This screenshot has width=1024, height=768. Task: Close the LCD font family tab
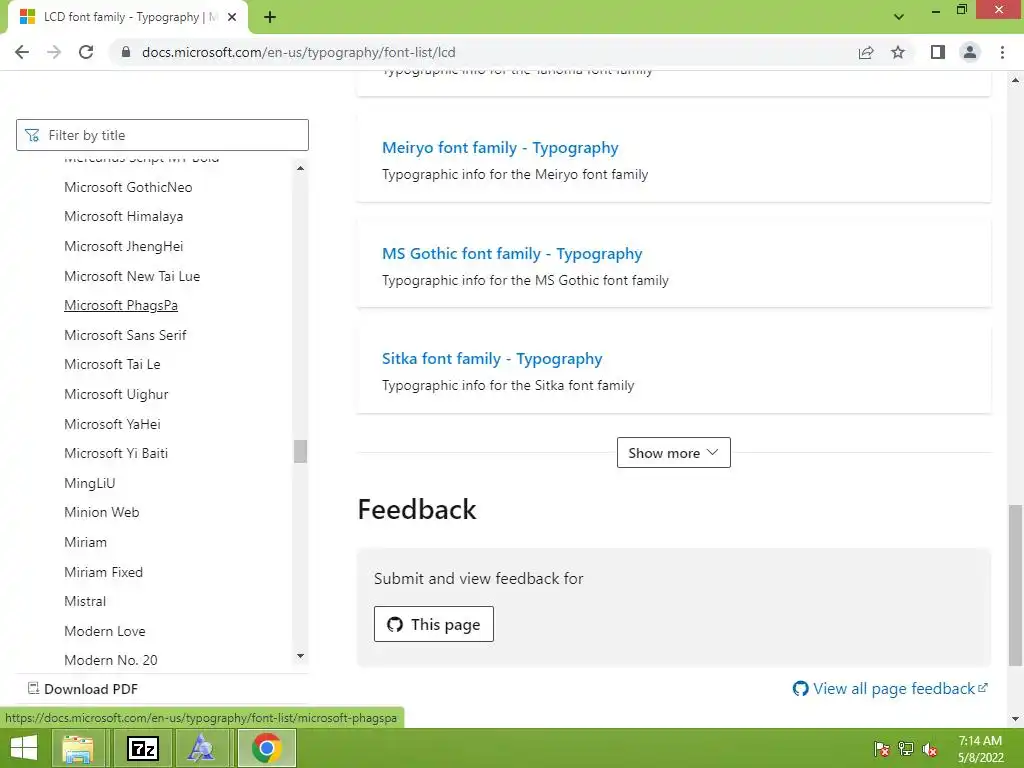(232, 17)
